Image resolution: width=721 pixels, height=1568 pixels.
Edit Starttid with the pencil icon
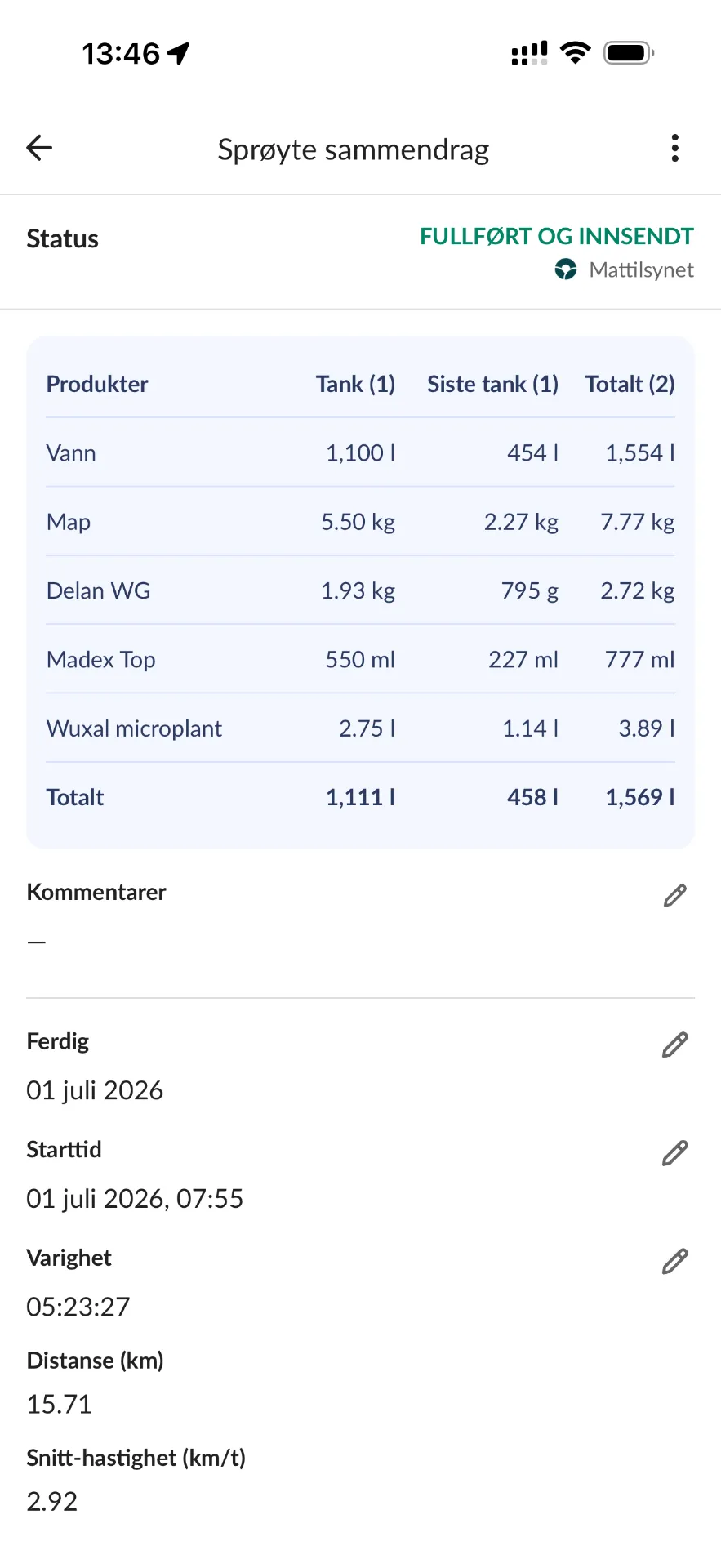(674, 1153)
